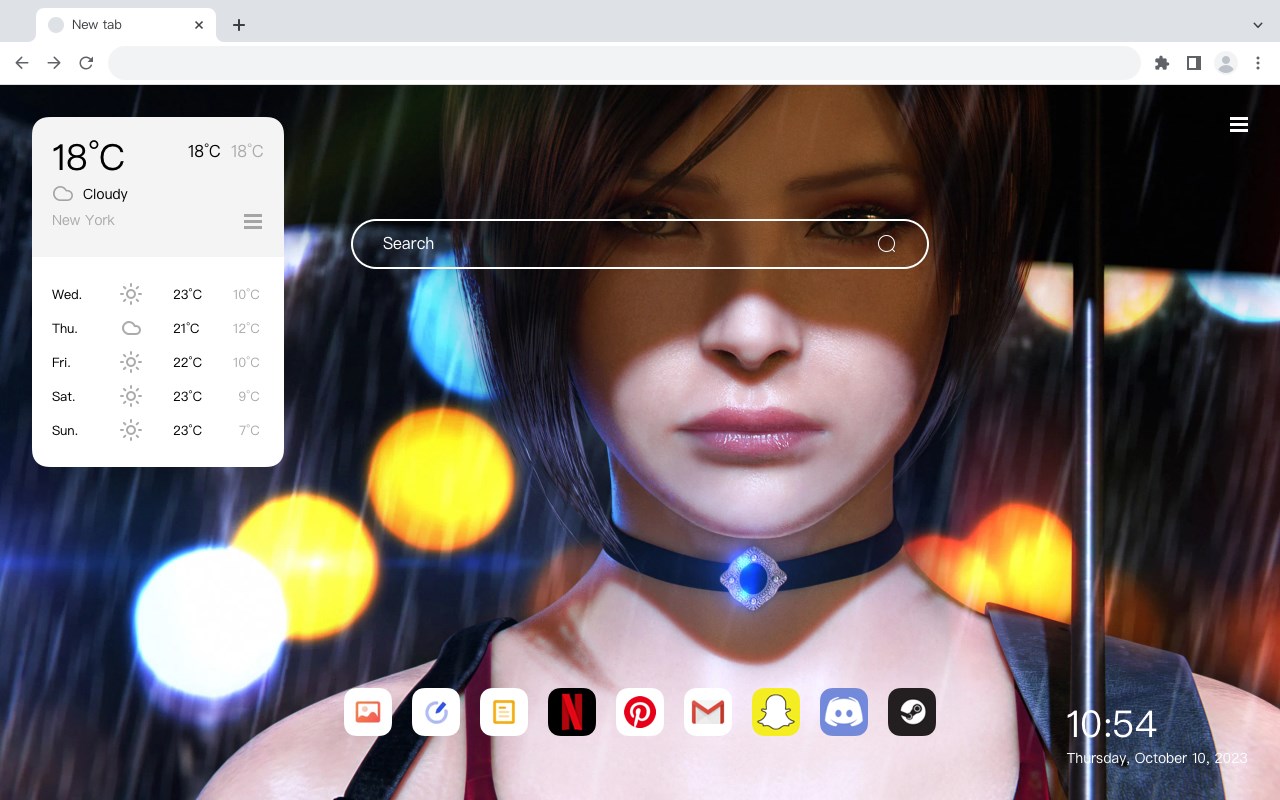Image resolution: width=1280 pixels, height=800 pixels.
Task: Click the 21°C high for Thursday
Action: click(186, 329)
